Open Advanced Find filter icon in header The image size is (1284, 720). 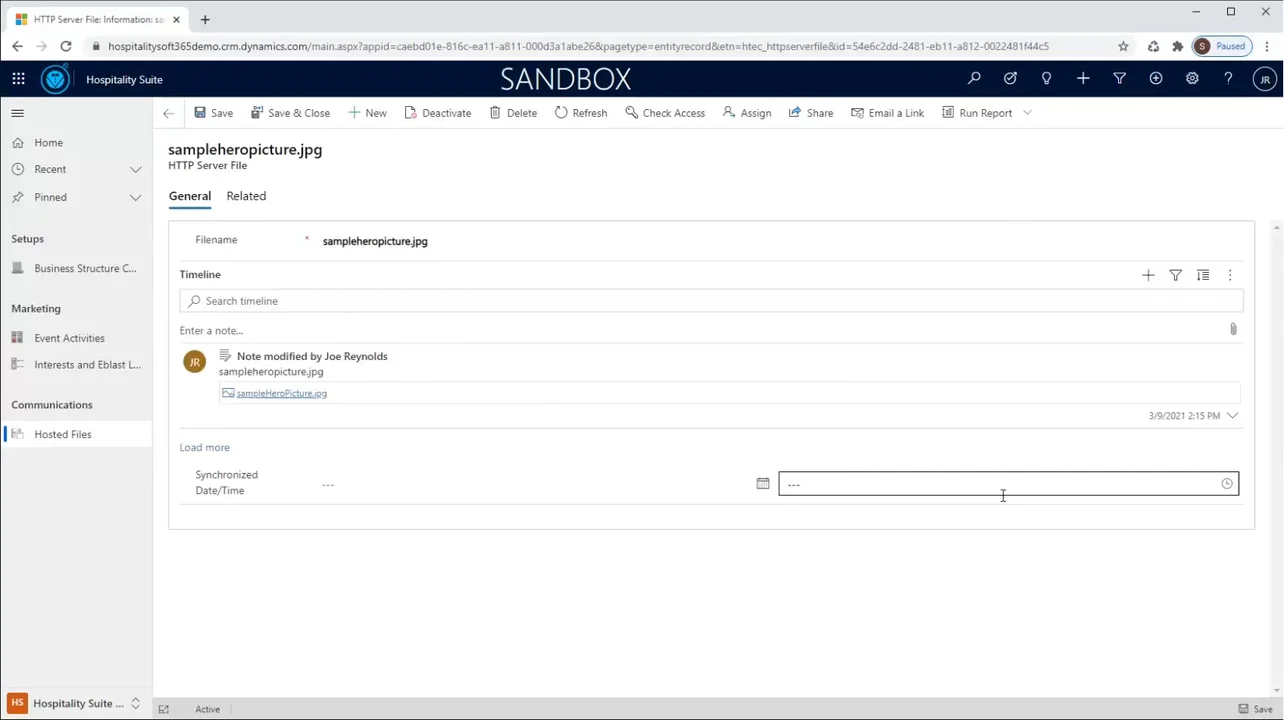coord(1119,79)
